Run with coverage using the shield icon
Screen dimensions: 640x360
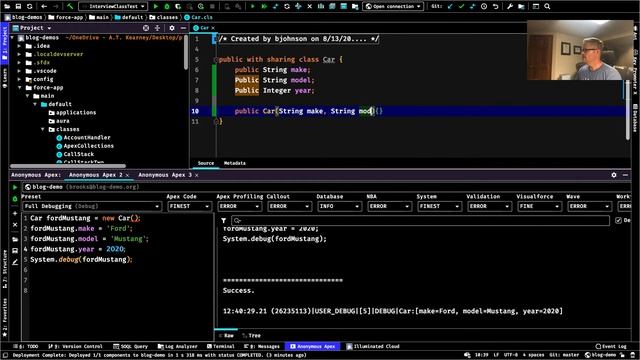coord(178,7)
